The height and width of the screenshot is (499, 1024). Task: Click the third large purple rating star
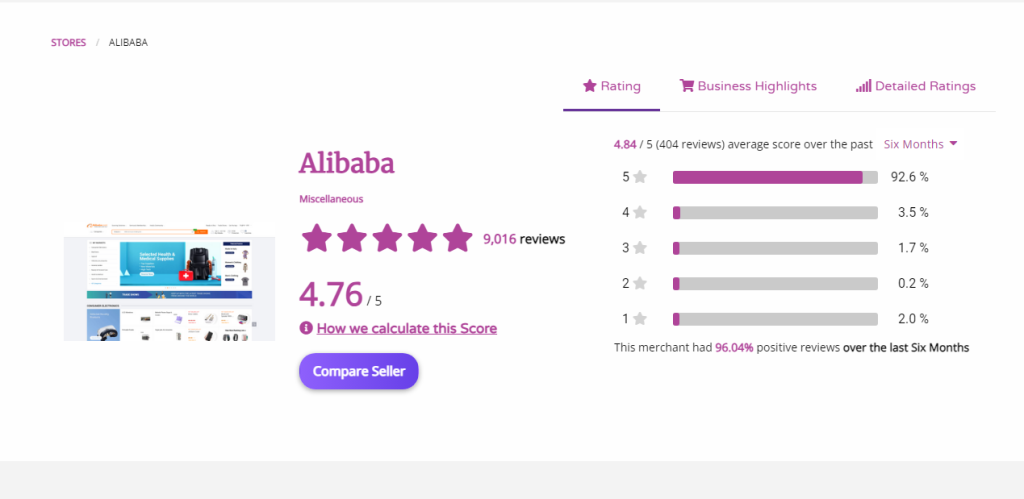pyautogui.click(x=387, y=238)
